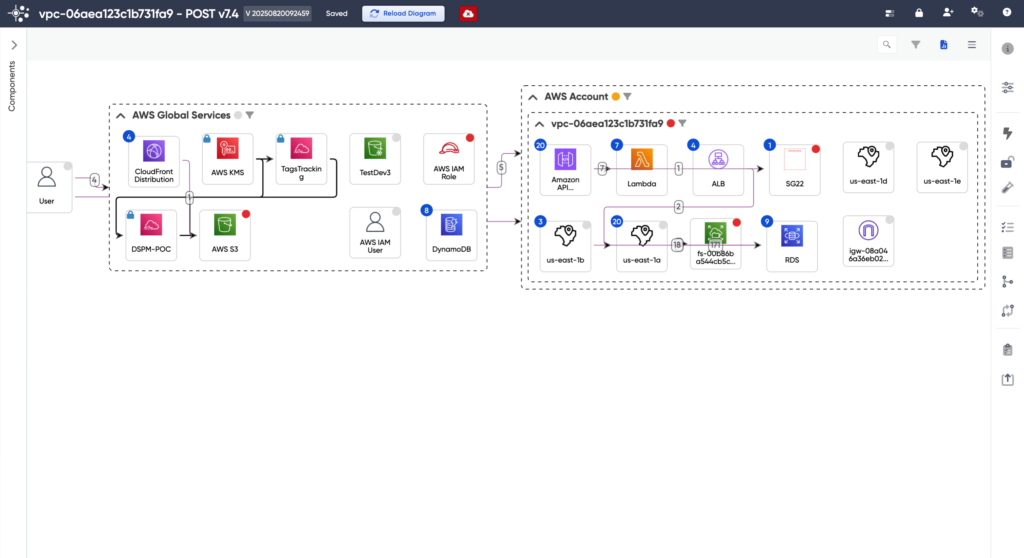The width and height of the screenshot is (1024, 558).
Task: Open the sliders settings panel
Action: pos(1008,88)
